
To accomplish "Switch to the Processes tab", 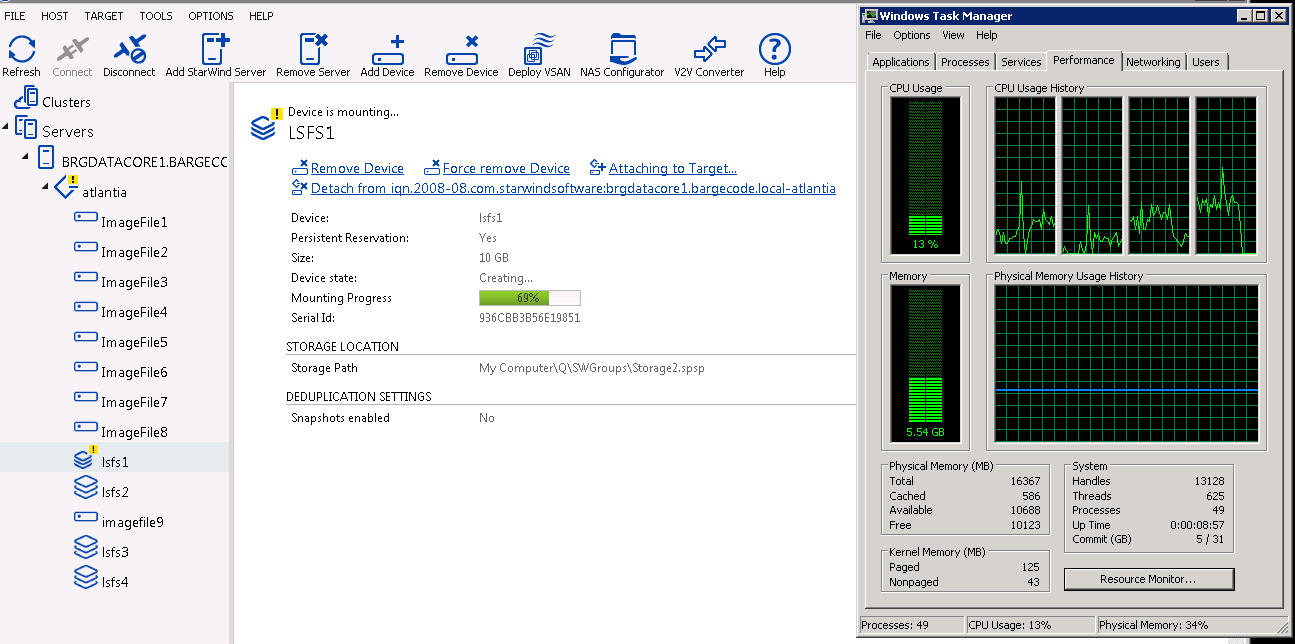I will point(965,62).
